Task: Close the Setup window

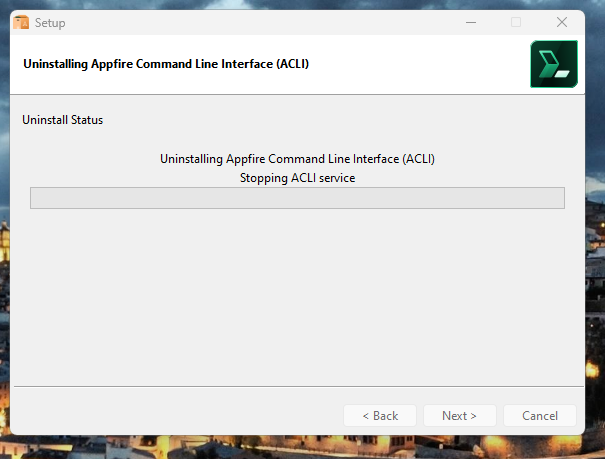Action: (x=562, y=22)
